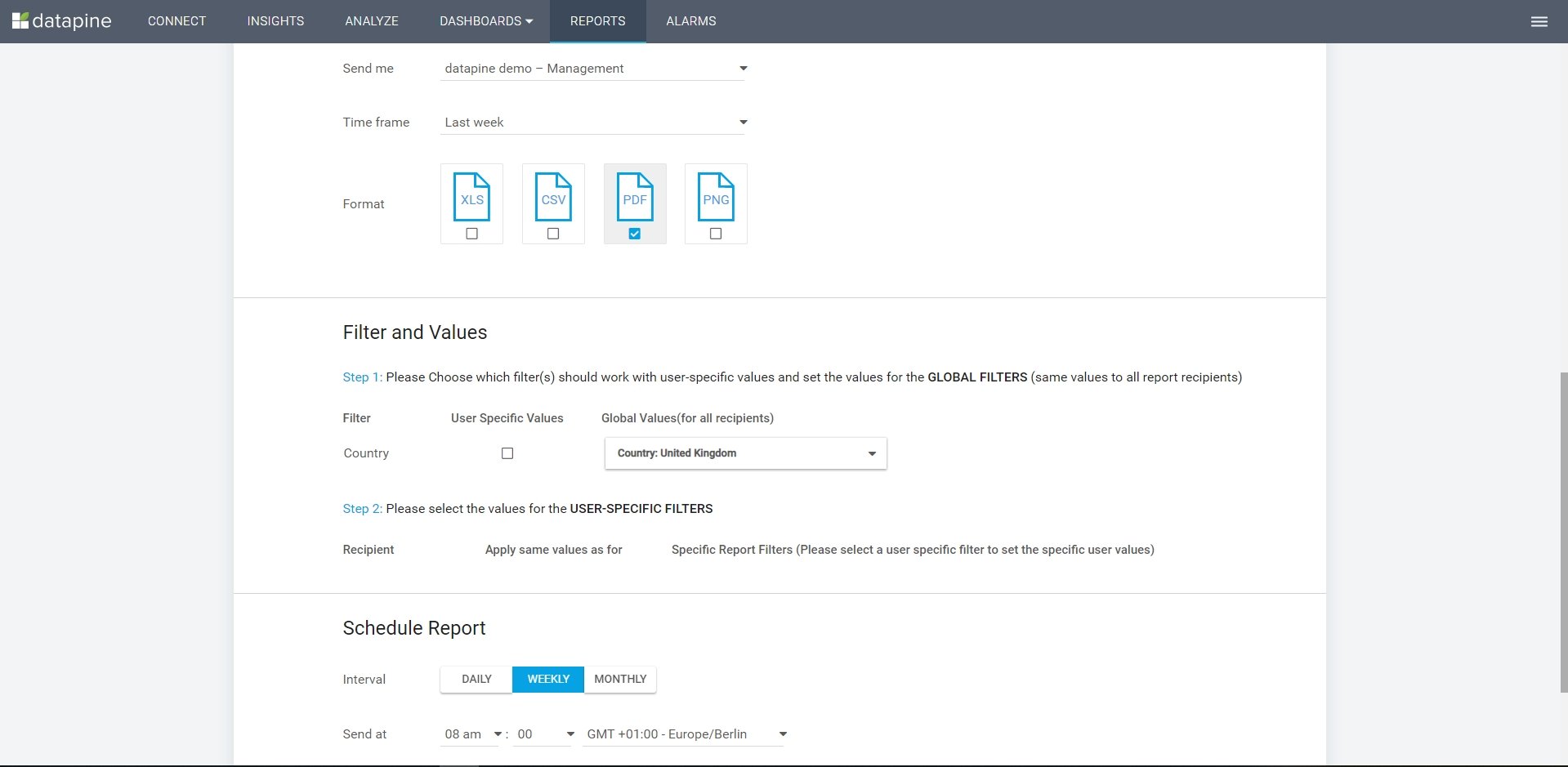The width and height of the screenshot is (1568, 767).
Task: Set interval to DAILY
Action: (x=476, y=680)
